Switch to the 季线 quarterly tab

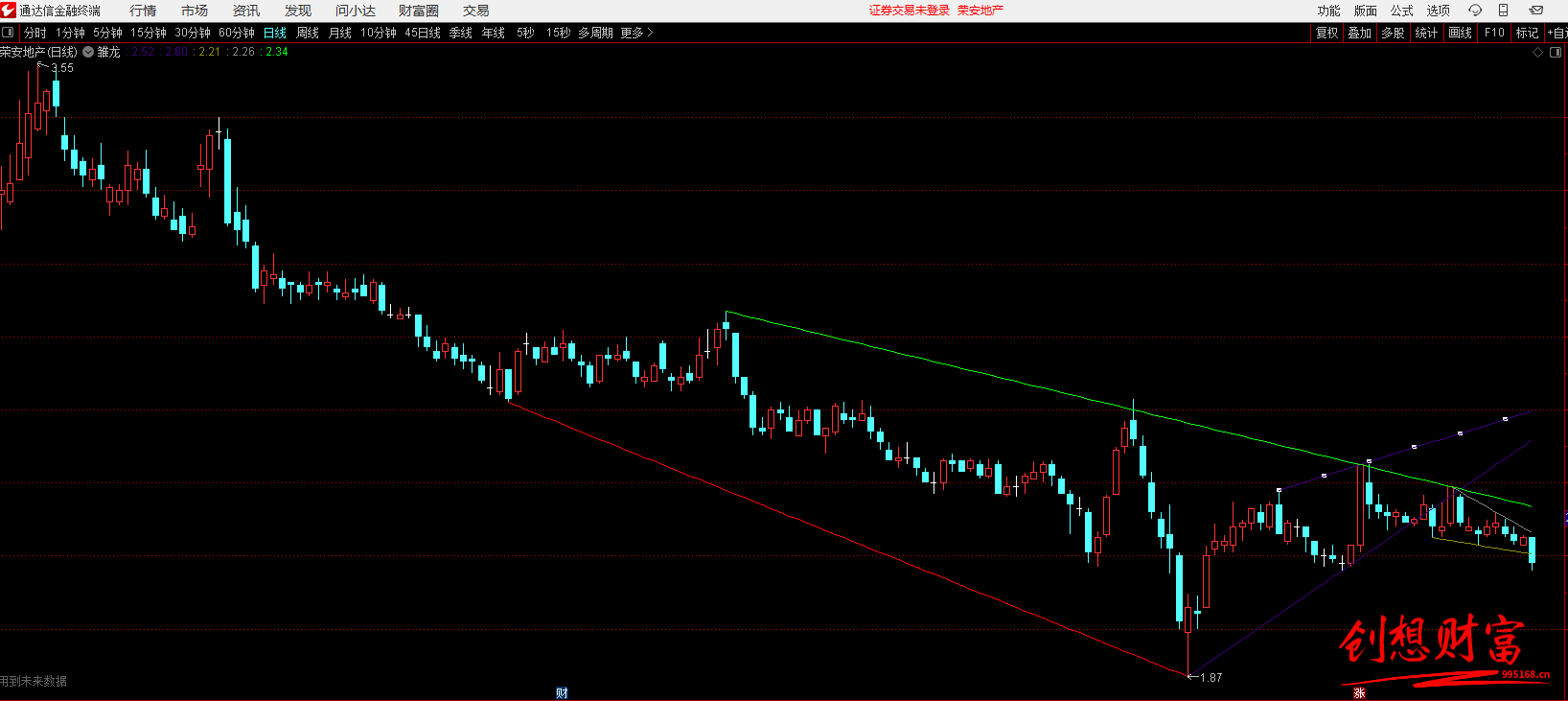(x=461, y=33)
